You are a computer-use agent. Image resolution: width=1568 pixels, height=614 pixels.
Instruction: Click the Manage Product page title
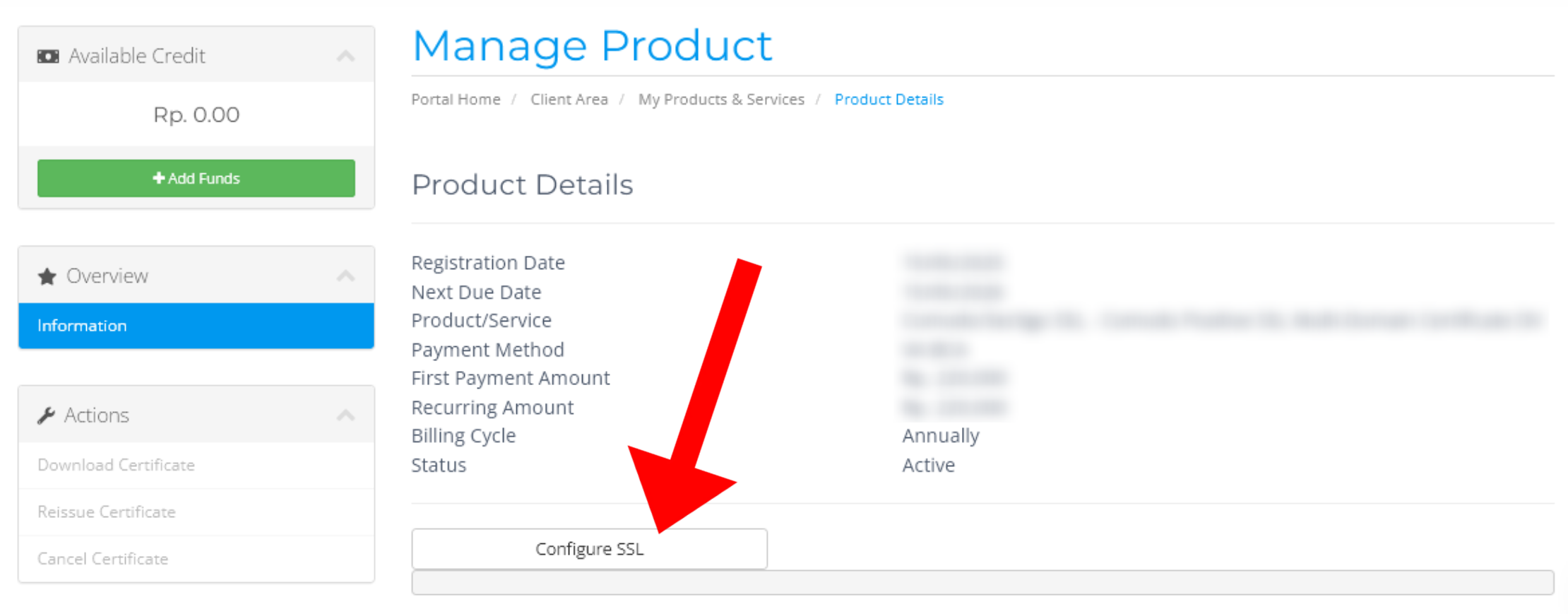click(x=592, y=46)
